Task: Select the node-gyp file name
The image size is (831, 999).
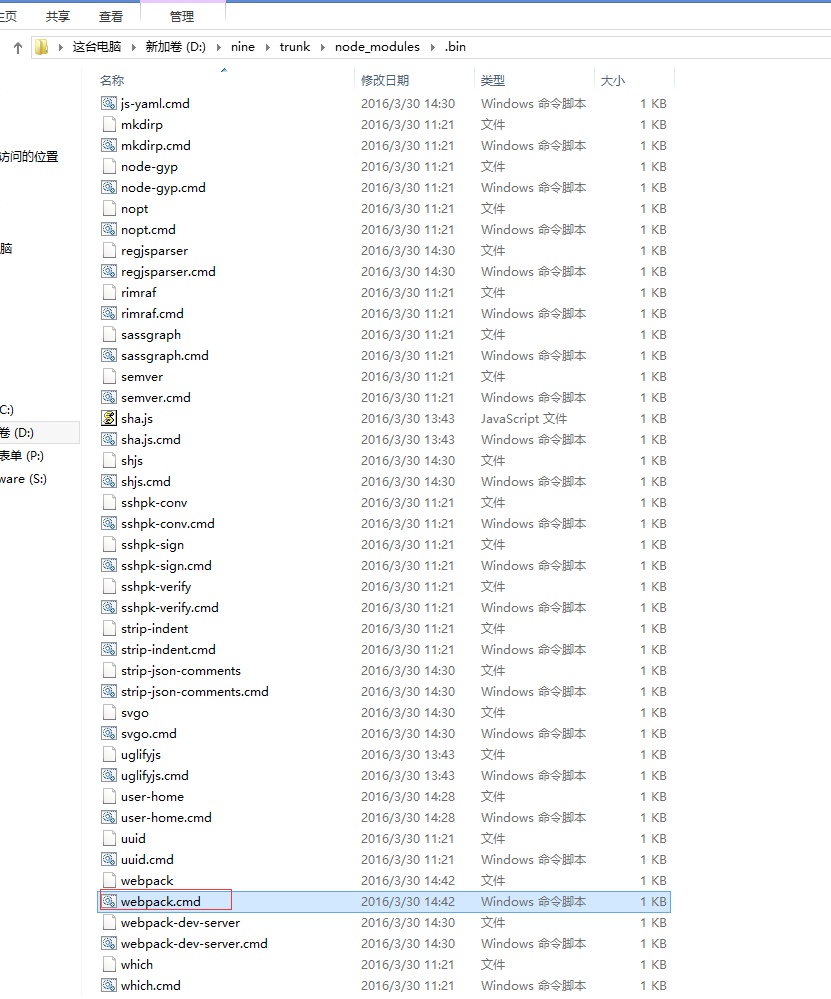Action: (x=149, y=167)
